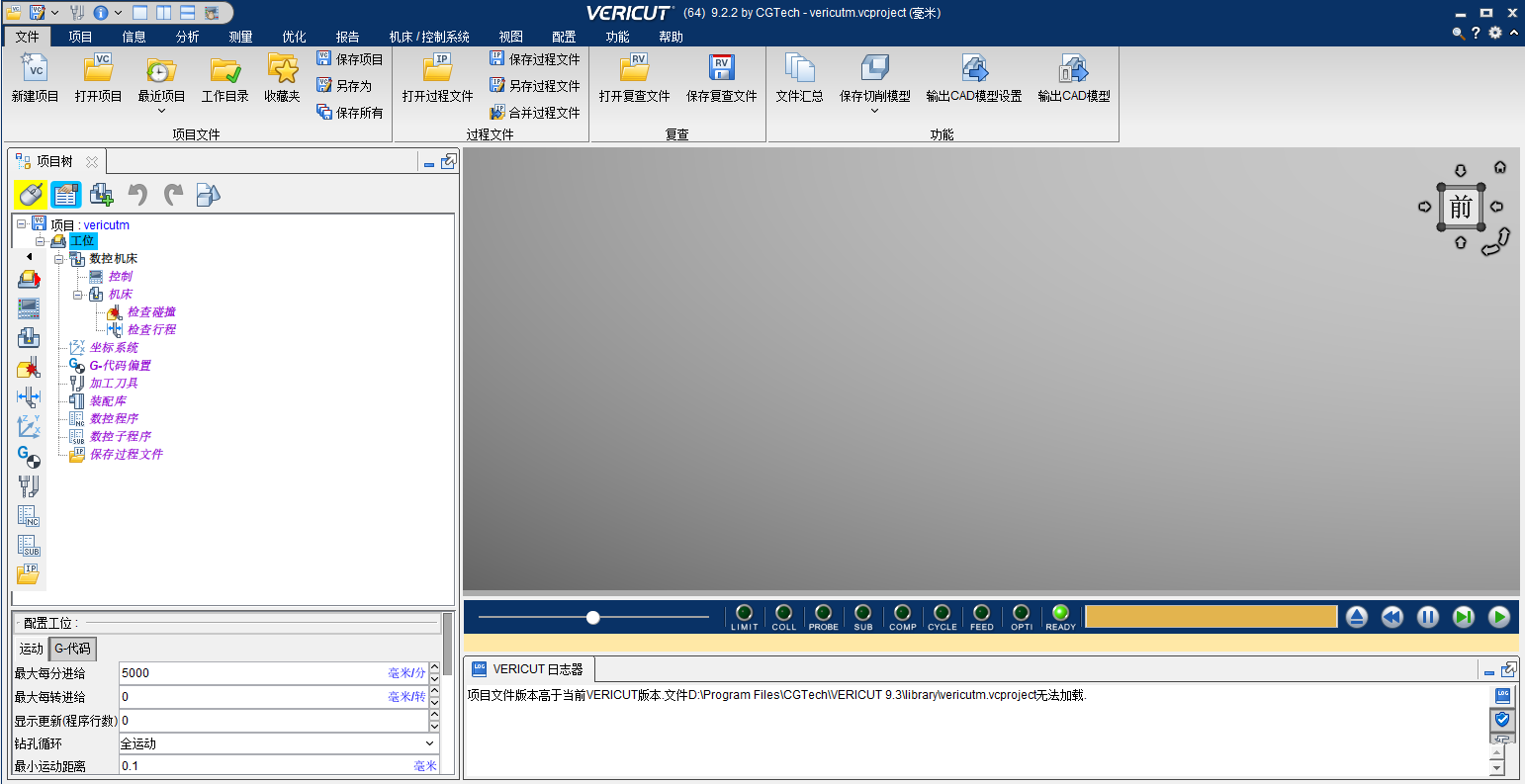Collapse the ribbon with top-right chevron
Screen dimensions: 1525x784
tap(1514, 33)
